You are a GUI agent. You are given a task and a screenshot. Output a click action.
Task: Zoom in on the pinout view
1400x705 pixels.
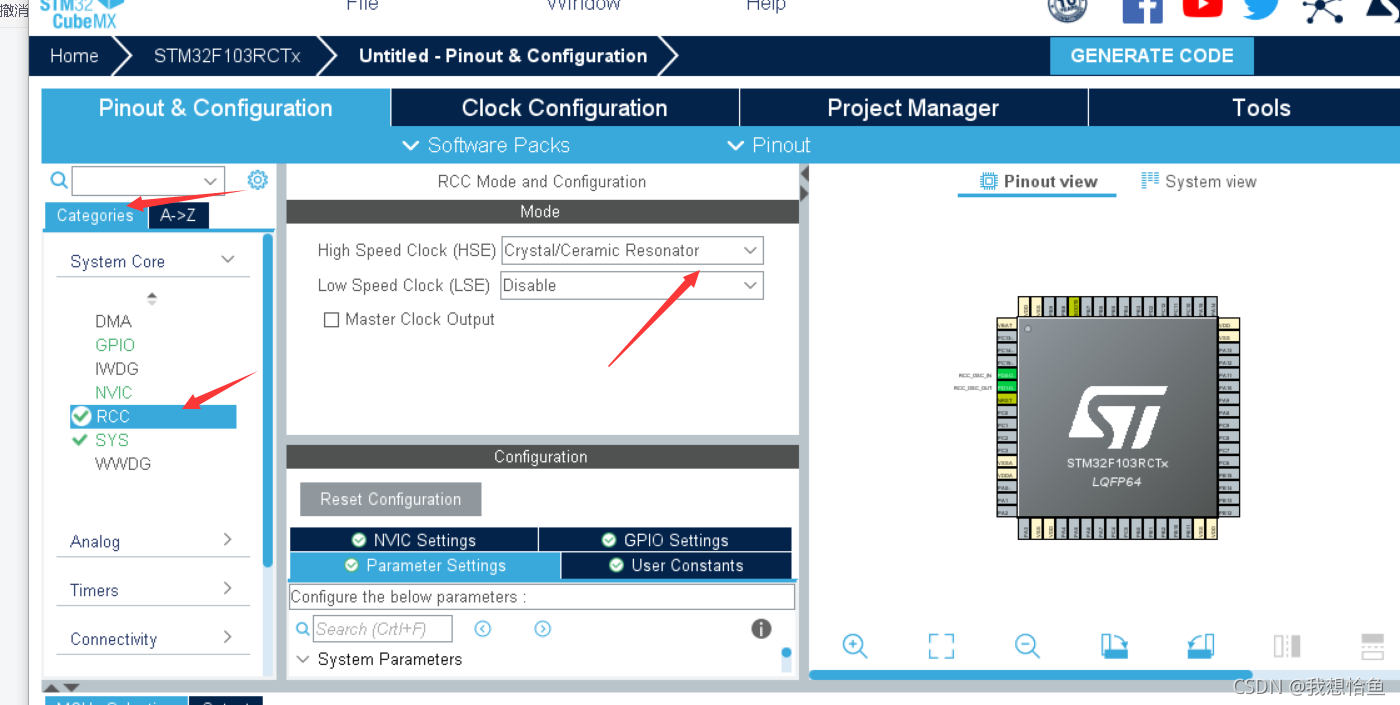[x=855, y=645]
